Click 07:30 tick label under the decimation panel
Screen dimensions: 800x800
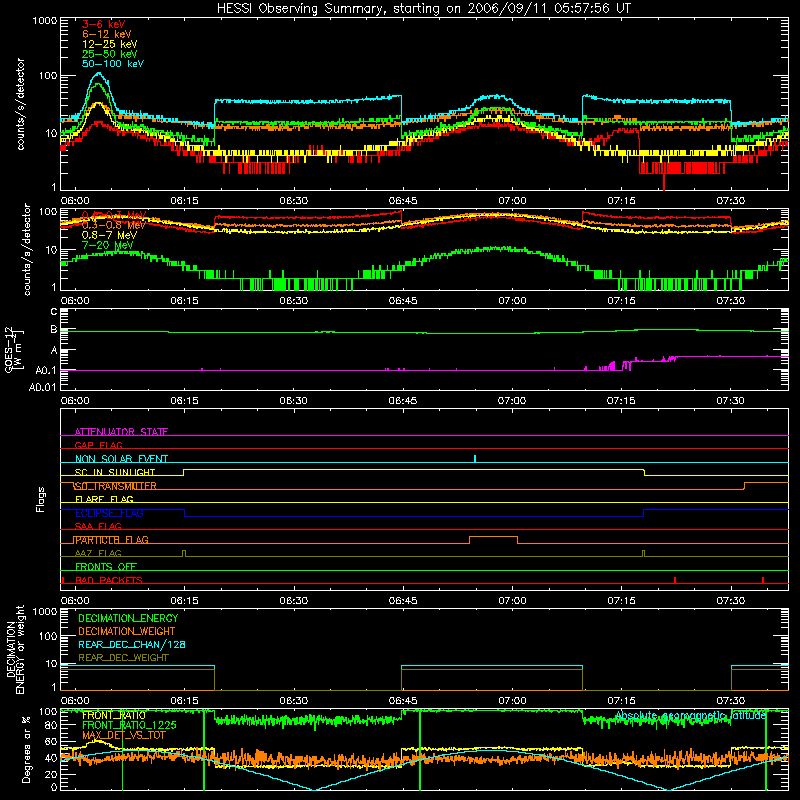pyautogui.click(x=730, y=701)
